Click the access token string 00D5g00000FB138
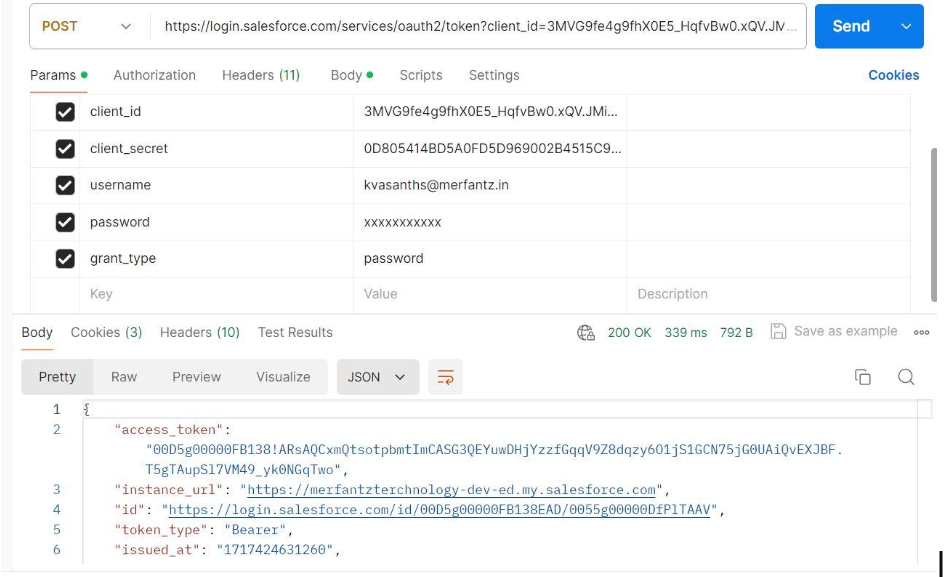952x577 pixels. pyautogui.click(x=494, y=460)
